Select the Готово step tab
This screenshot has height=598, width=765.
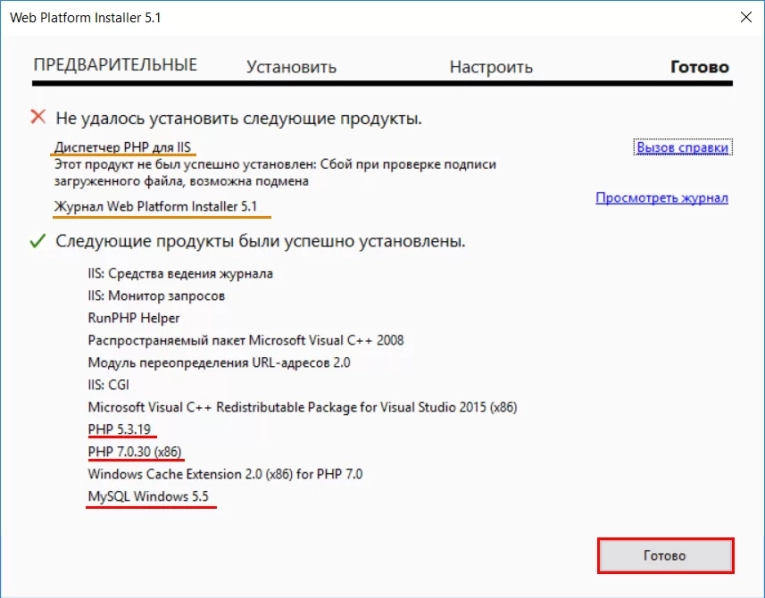pyautogui.click(x=700, y=67)
